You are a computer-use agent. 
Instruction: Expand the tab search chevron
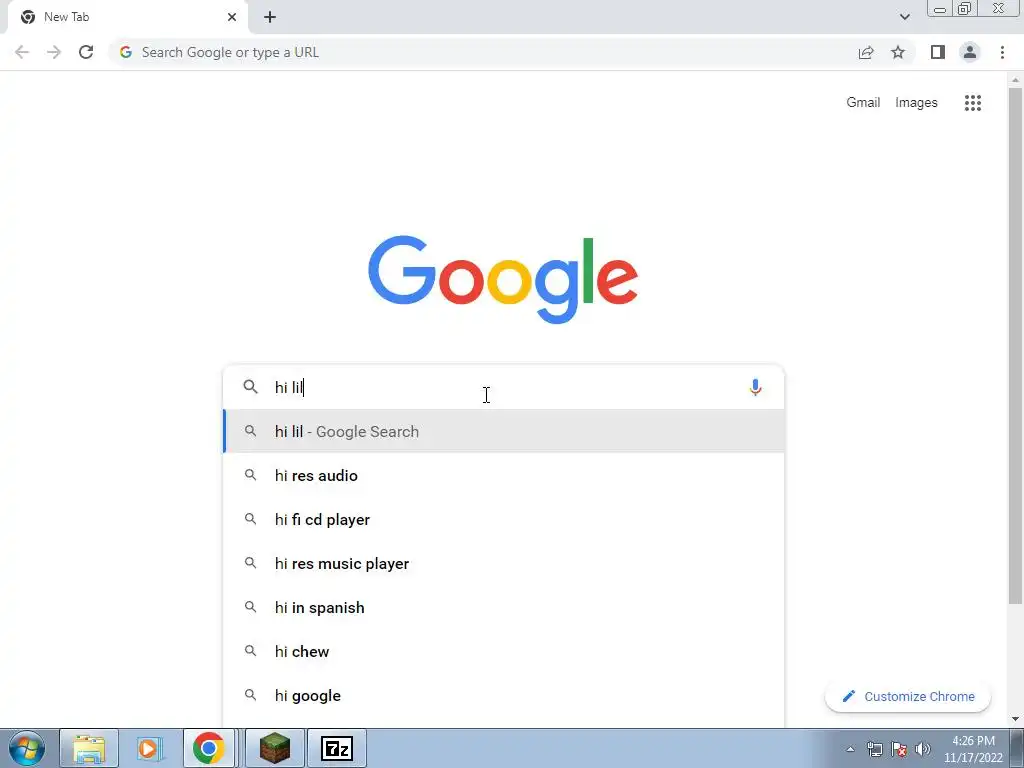click(904, 17)
